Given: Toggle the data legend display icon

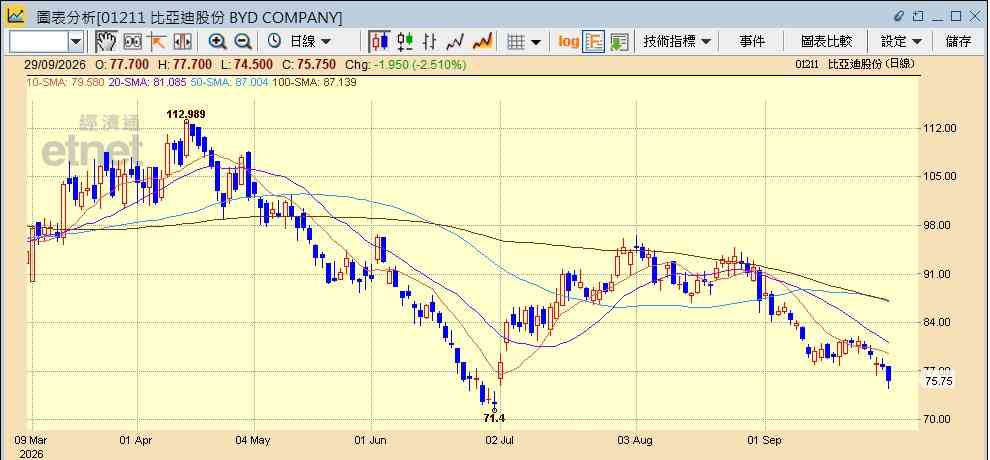Looking at the screenshot, I should 593,42.
